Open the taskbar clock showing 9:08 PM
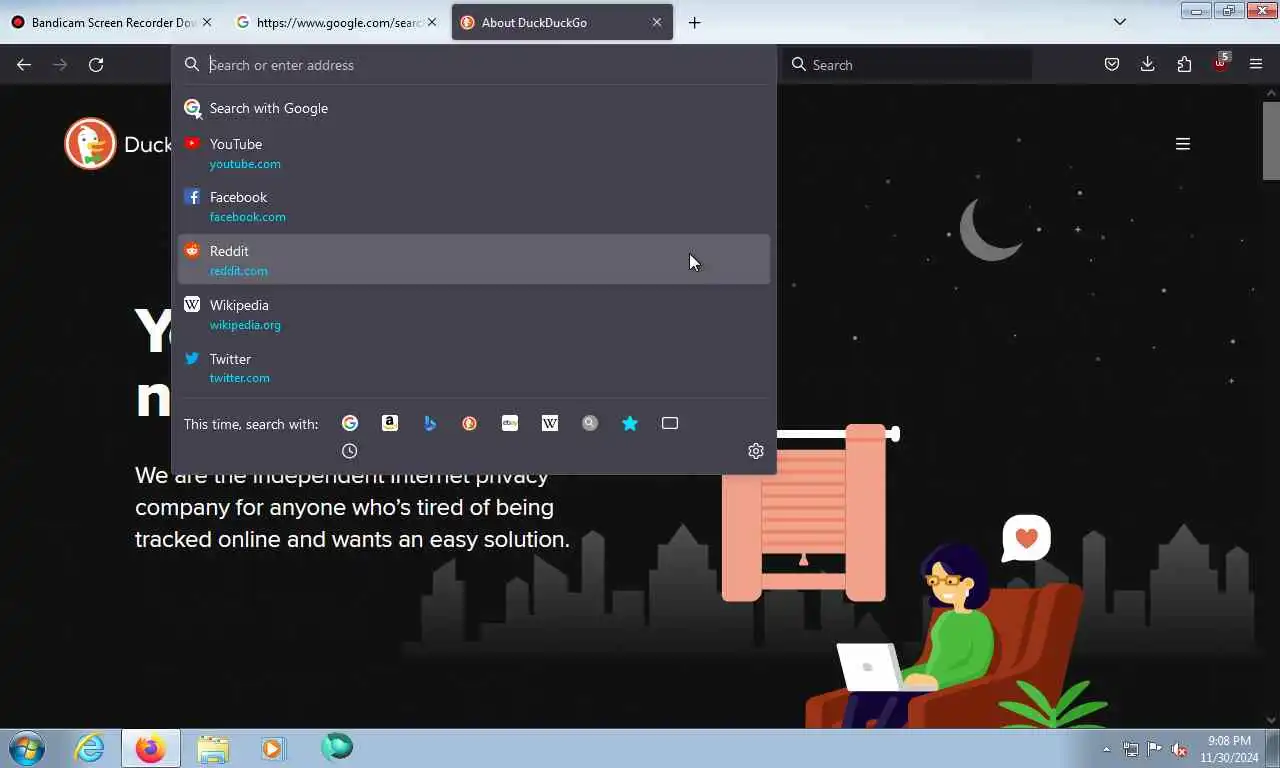 click(1229, 749)
